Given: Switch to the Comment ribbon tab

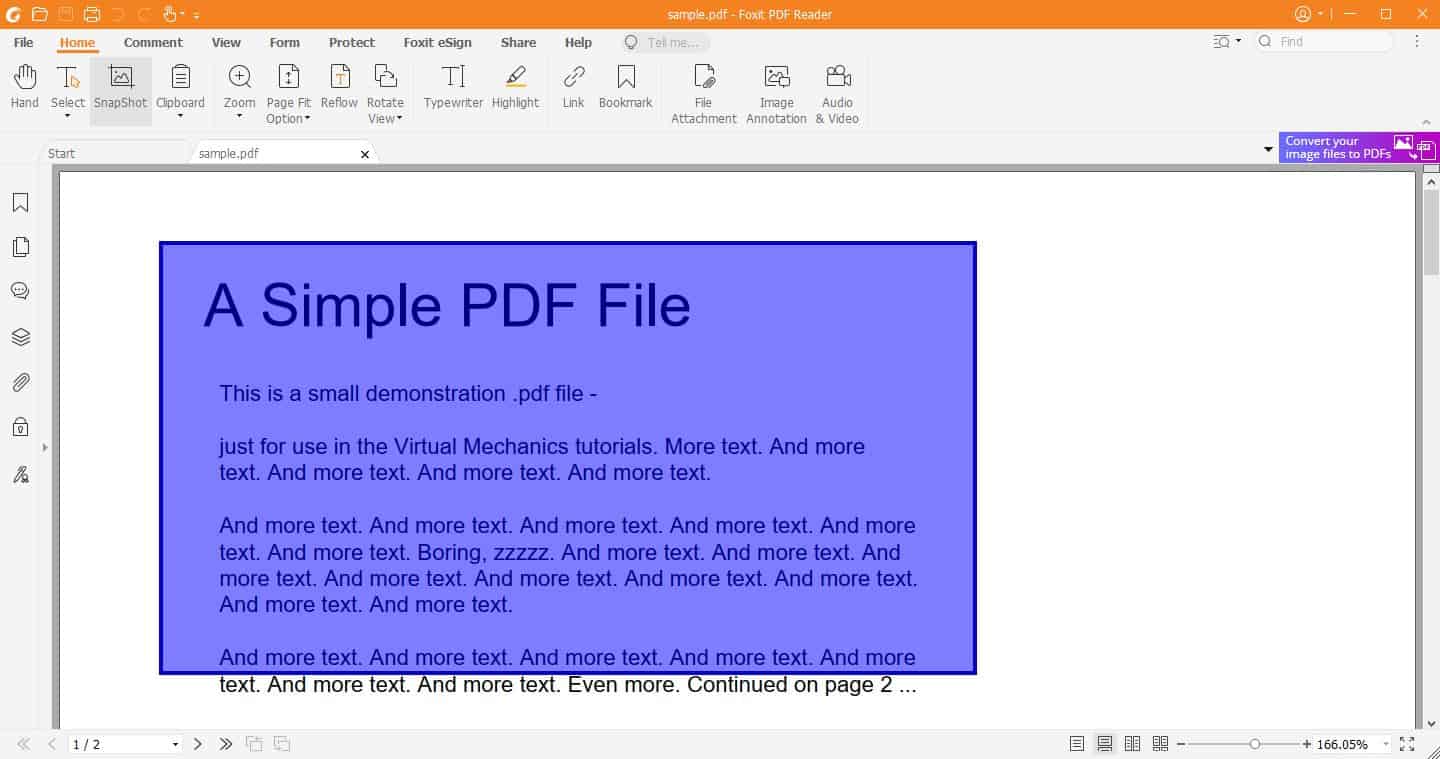Looking at the screenshot, I should [x=153, y=42].
